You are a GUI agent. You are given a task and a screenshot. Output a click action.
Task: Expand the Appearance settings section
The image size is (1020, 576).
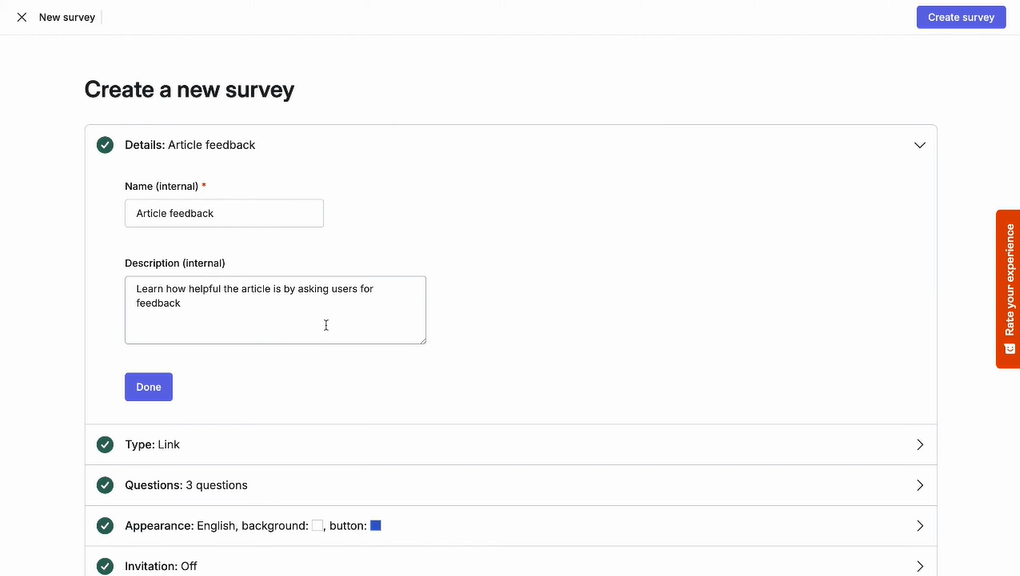coord(919,524)
